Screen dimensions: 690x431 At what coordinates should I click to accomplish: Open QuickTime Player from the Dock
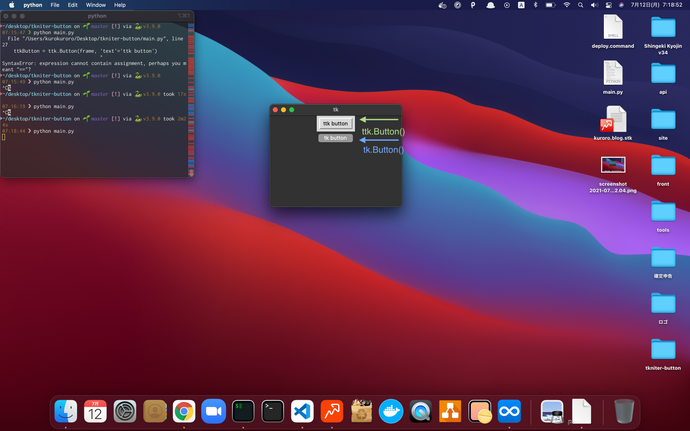(x=421, y=411)
